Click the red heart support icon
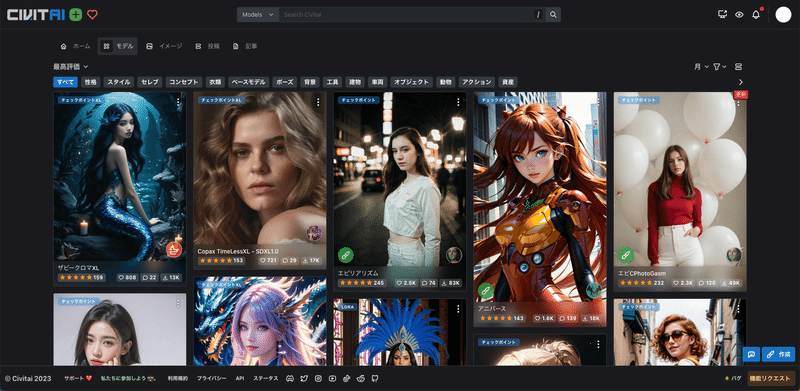This screenshot has height=391, width=800. (92, 15)
